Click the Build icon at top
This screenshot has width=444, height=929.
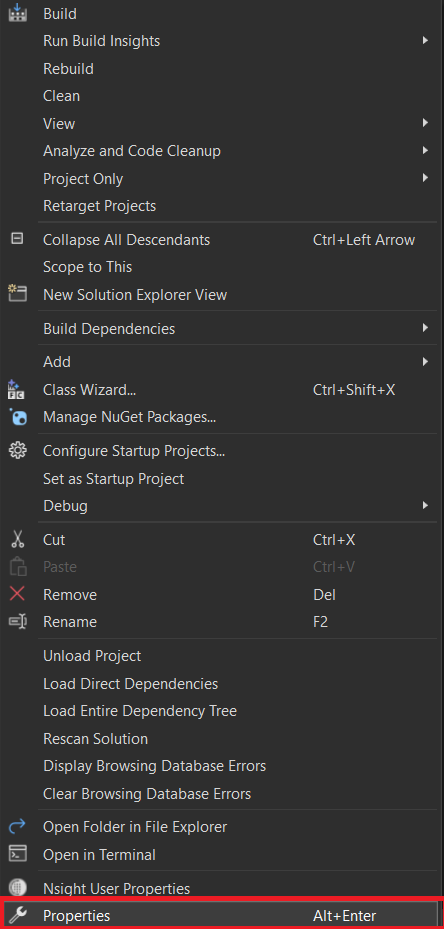(18, 12)
